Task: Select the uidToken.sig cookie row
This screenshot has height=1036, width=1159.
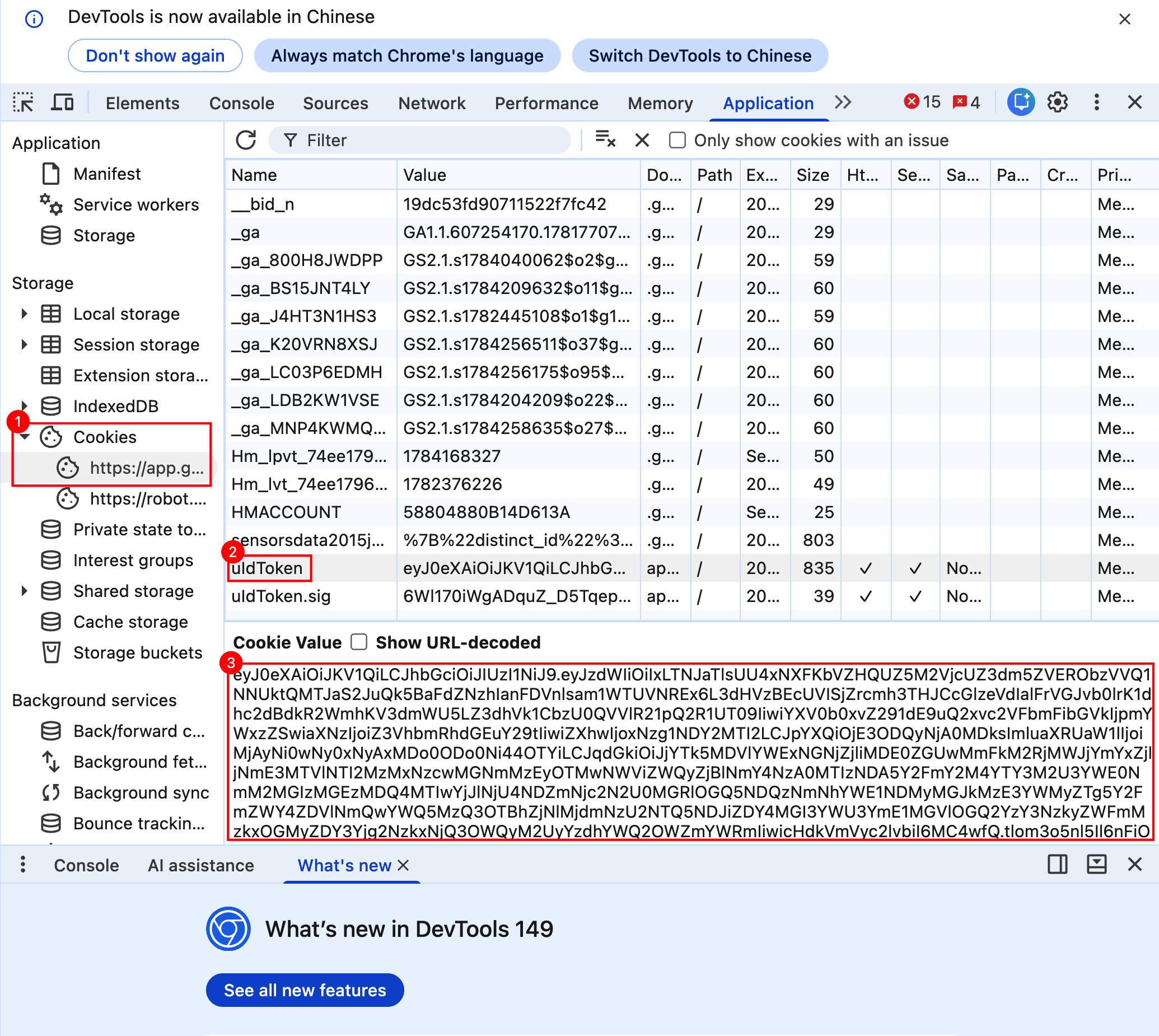Action: click(691, 596)
